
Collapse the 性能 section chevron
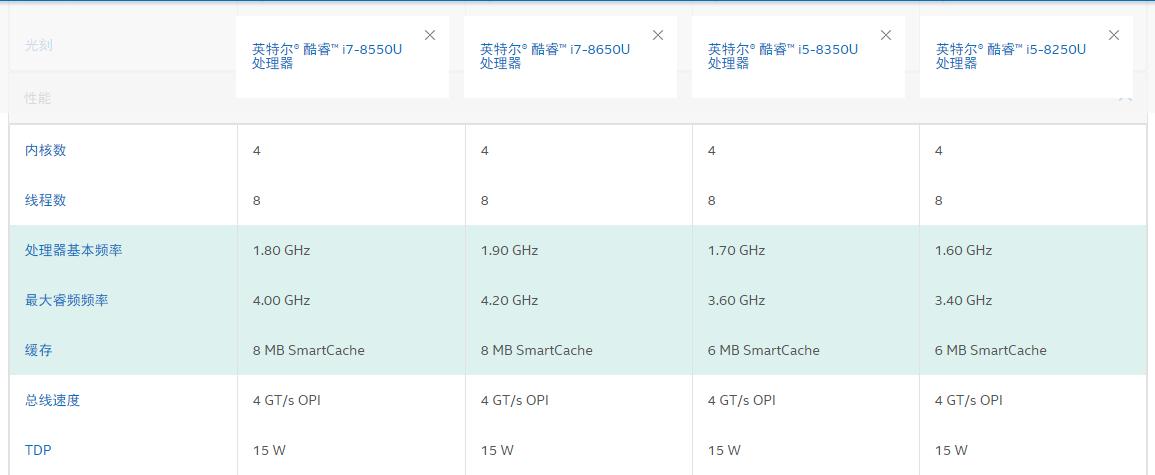(1125, 98)
